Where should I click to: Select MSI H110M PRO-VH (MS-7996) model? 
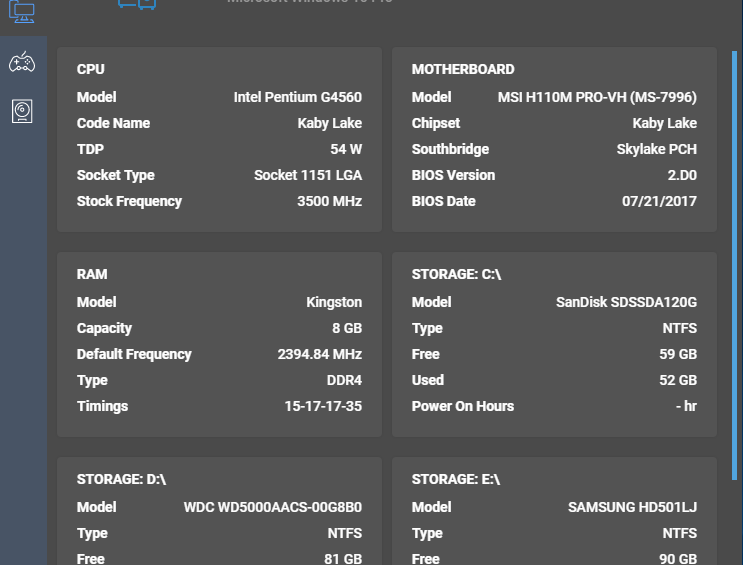[597, 97]
